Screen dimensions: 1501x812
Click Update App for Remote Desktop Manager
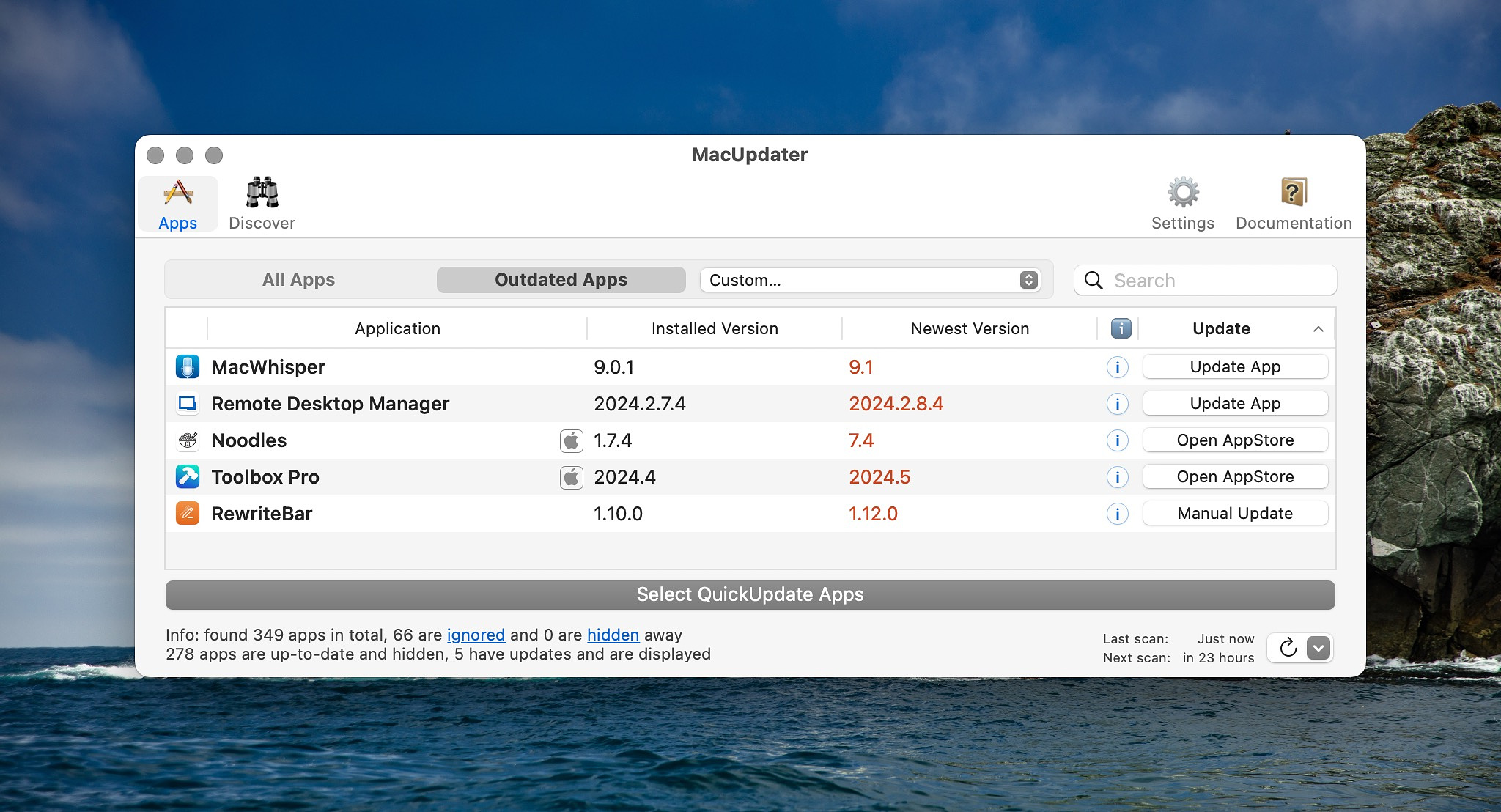click(1235, 403)
